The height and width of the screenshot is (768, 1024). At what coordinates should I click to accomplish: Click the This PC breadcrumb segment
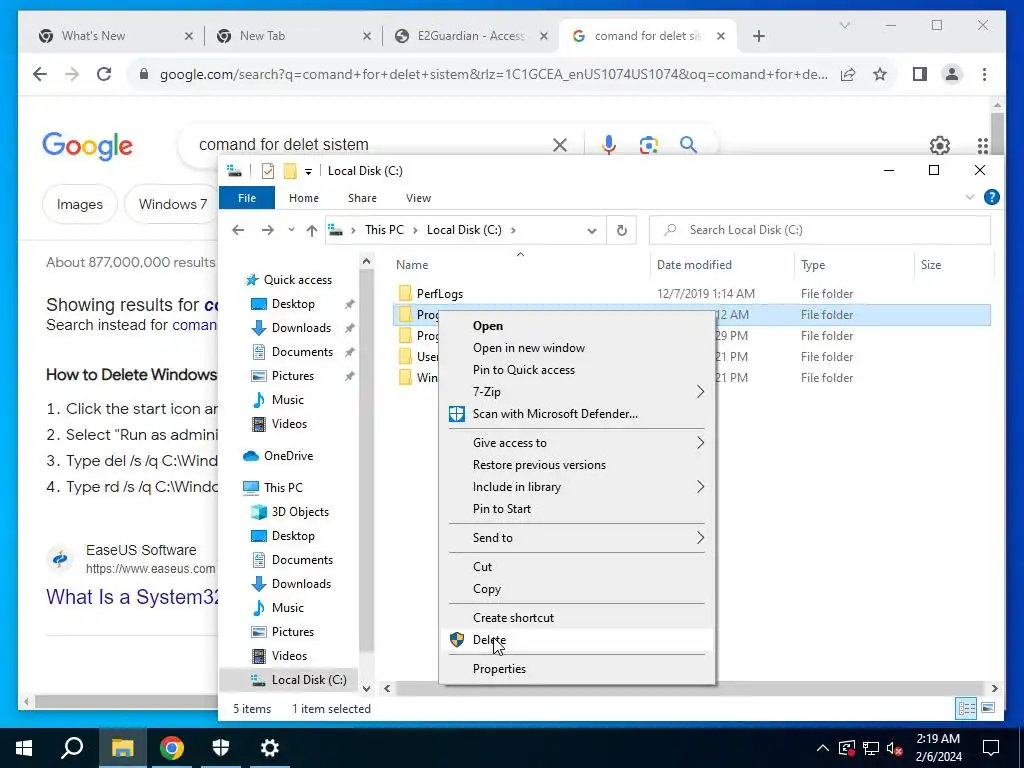[384, 230]
